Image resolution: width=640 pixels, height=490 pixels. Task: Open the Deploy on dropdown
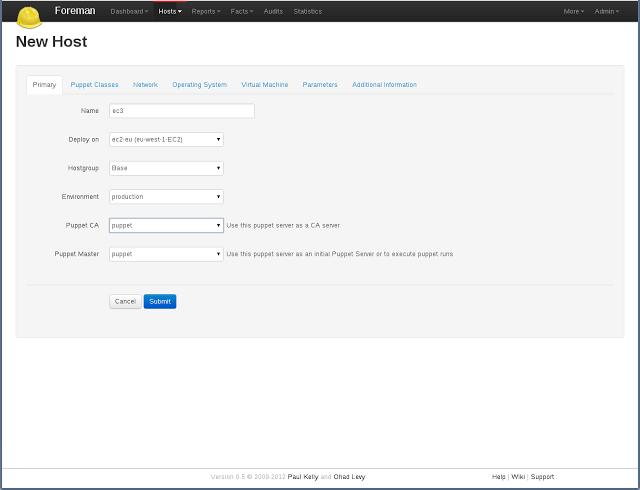[x=166, y=139]
